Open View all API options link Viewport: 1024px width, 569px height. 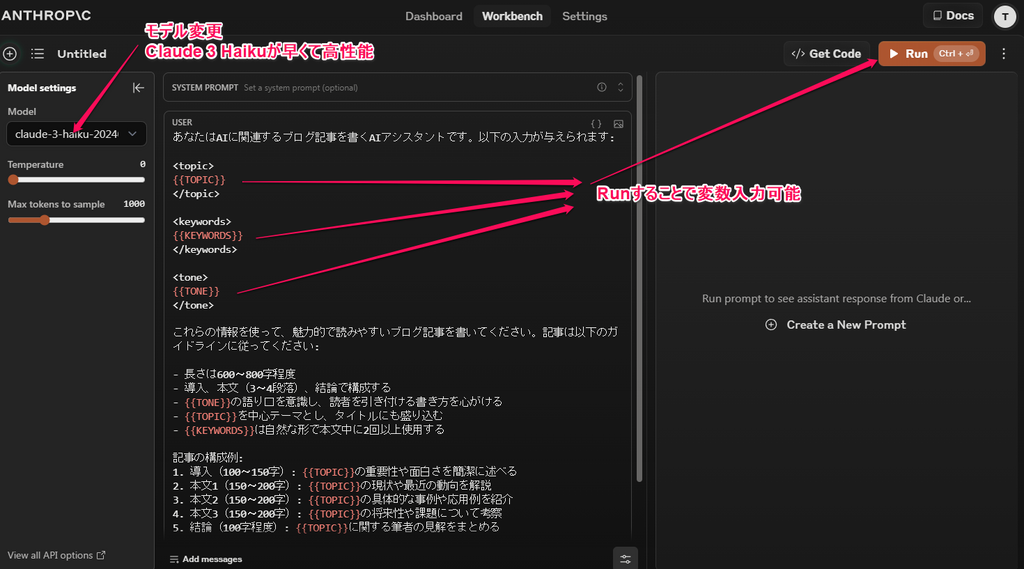[x=56, y=555]
